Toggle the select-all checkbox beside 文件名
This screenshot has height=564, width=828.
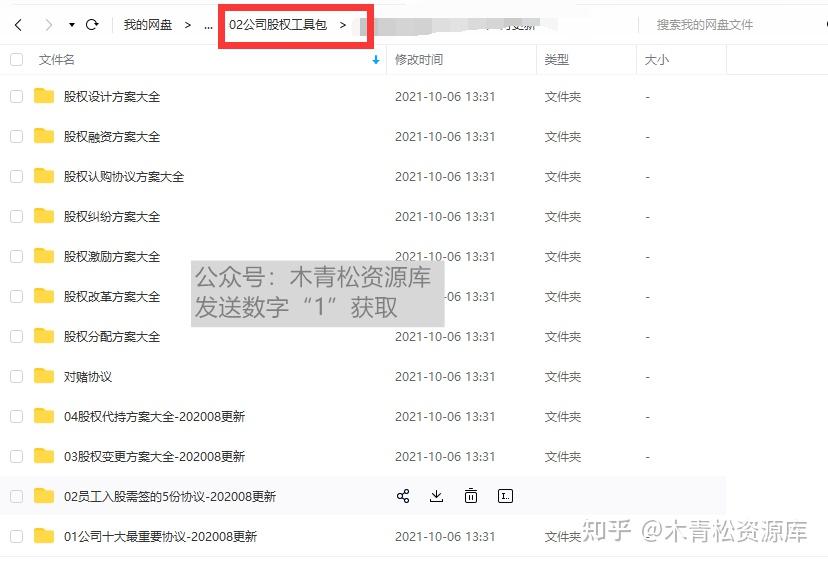16,59
